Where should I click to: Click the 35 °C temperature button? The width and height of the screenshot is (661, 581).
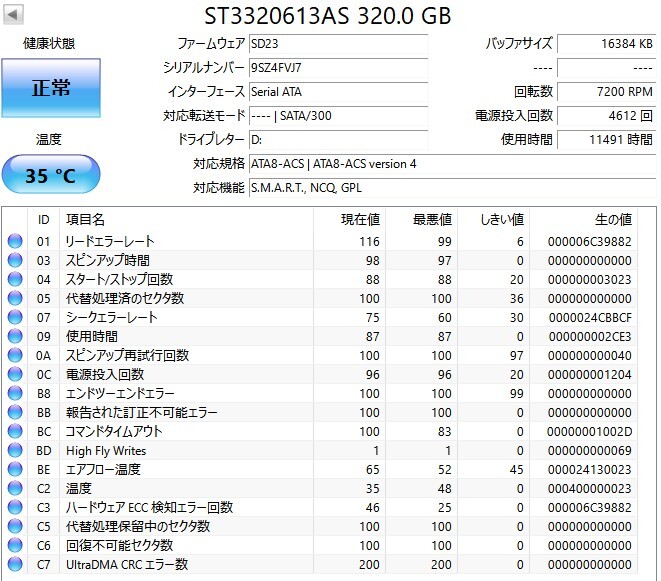click(x=51, y=175)
